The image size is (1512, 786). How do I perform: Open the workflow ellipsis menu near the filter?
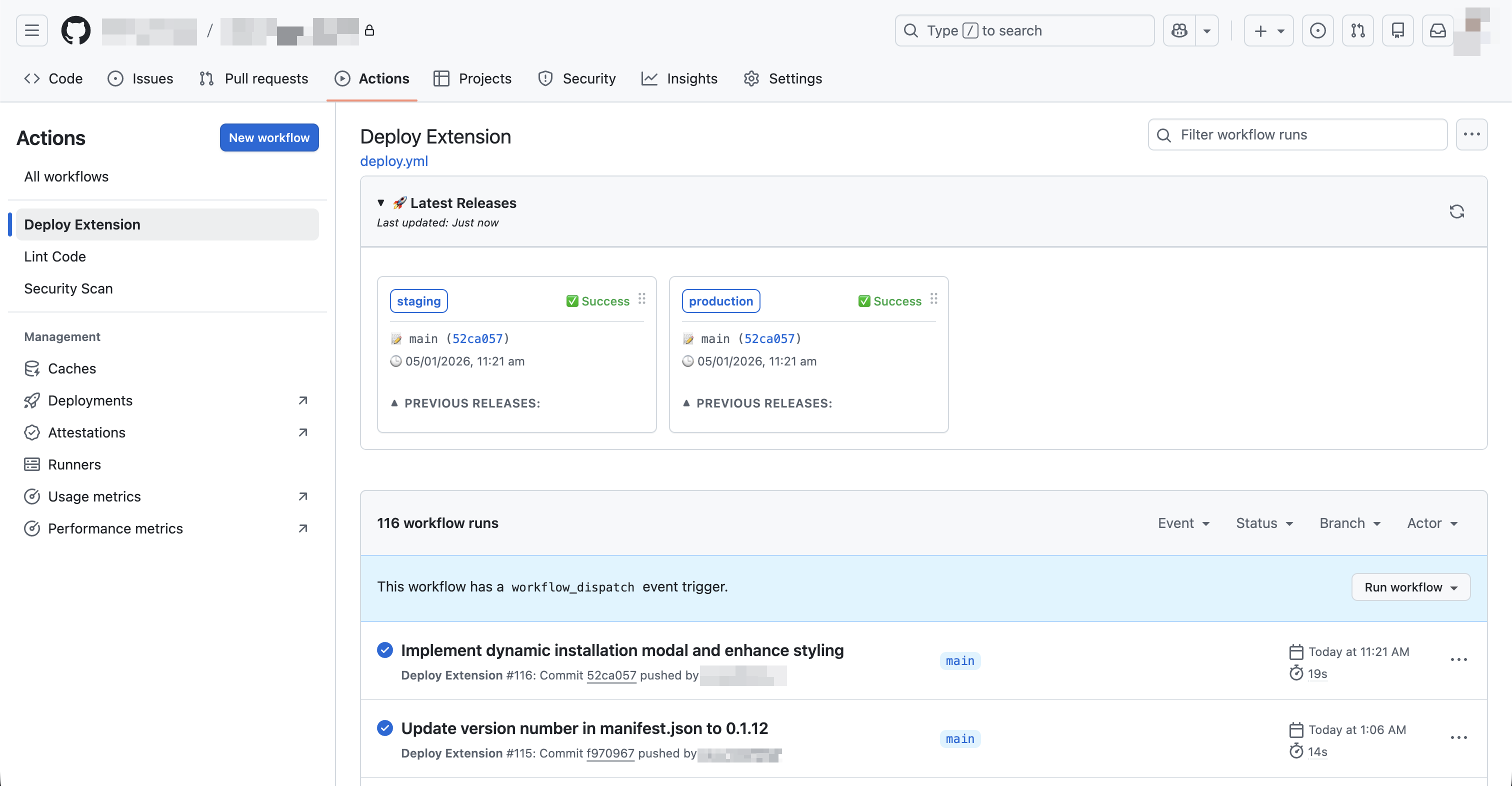(x=1472, y=134)
